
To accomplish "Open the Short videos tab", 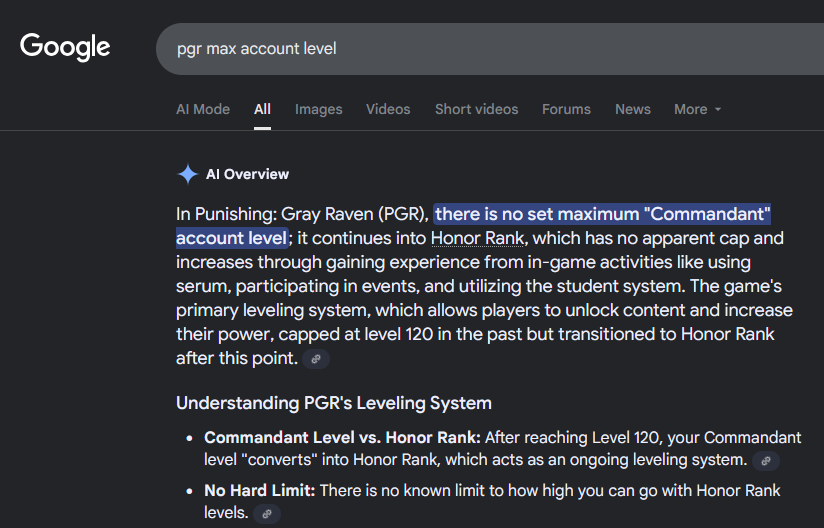I will [476, 109].
